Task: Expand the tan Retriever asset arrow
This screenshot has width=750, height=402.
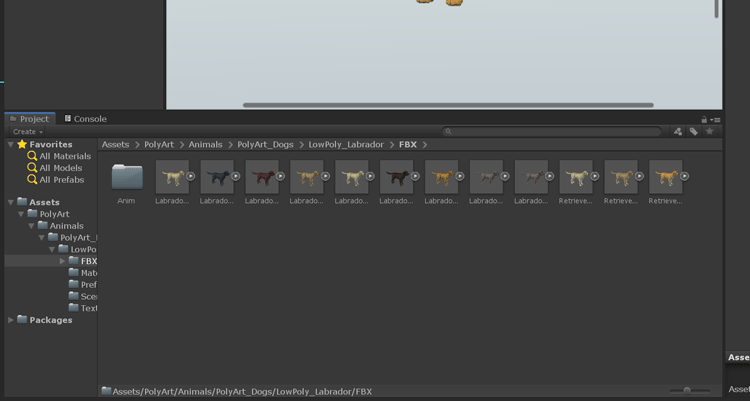Action: [640, 176]
